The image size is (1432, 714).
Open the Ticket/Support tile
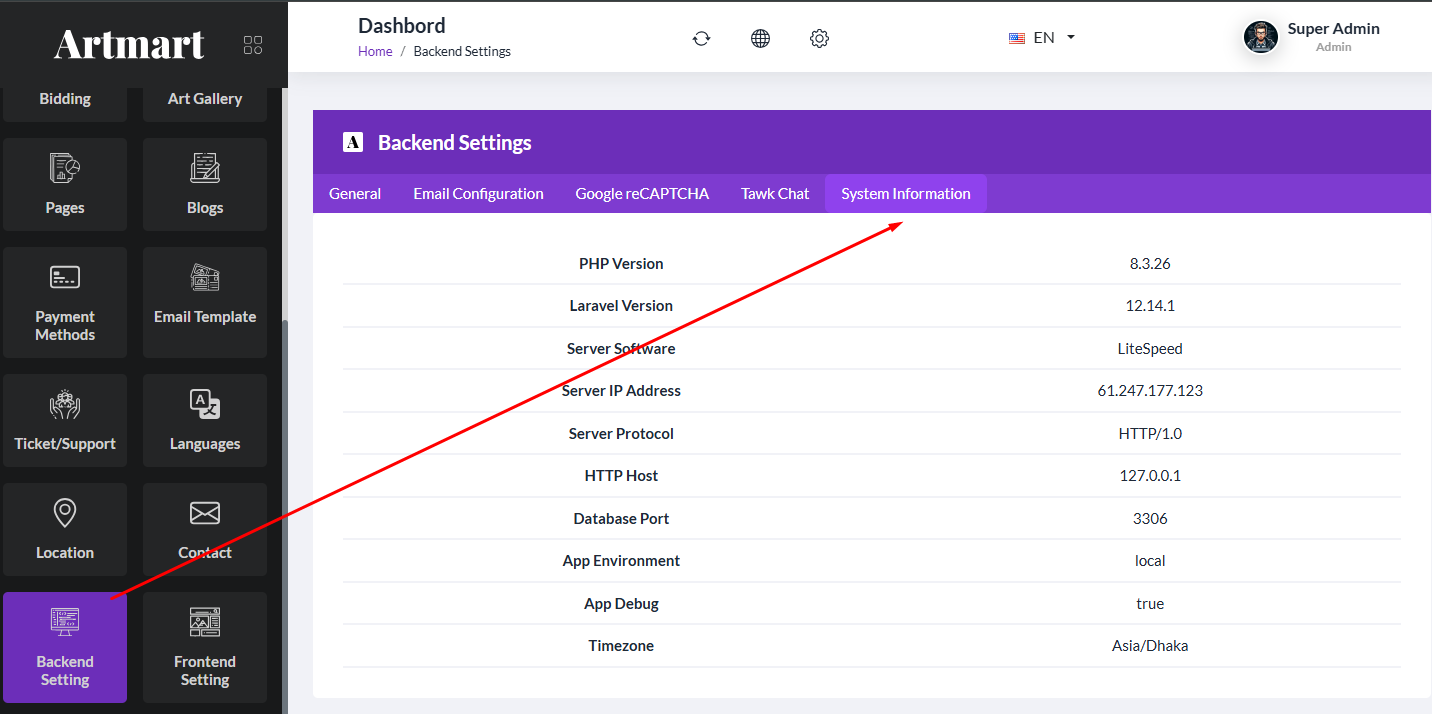pos(65,420)
